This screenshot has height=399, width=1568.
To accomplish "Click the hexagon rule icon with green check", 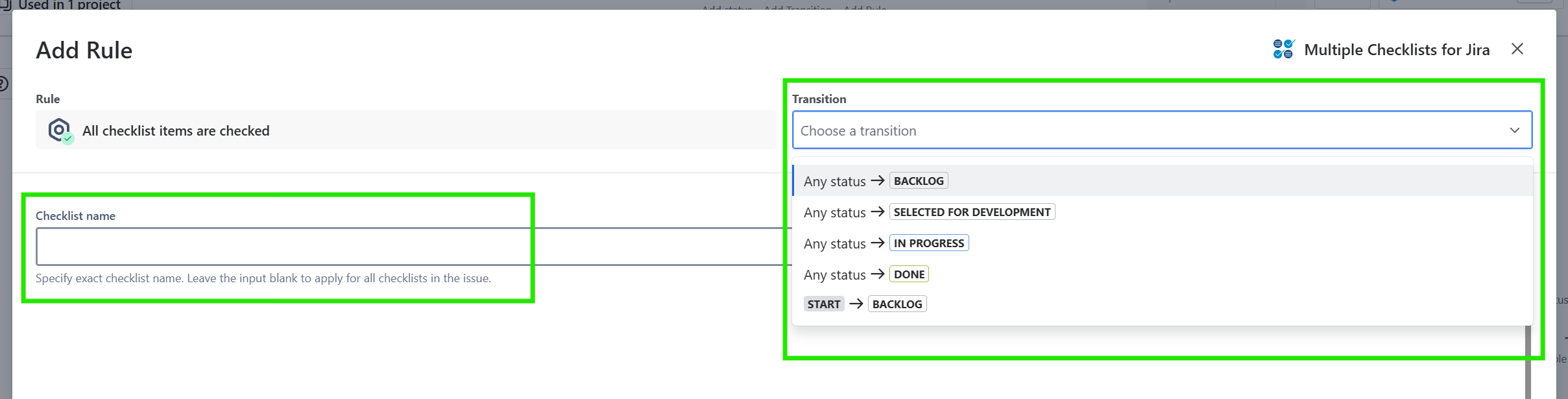I will click(60, 130).
